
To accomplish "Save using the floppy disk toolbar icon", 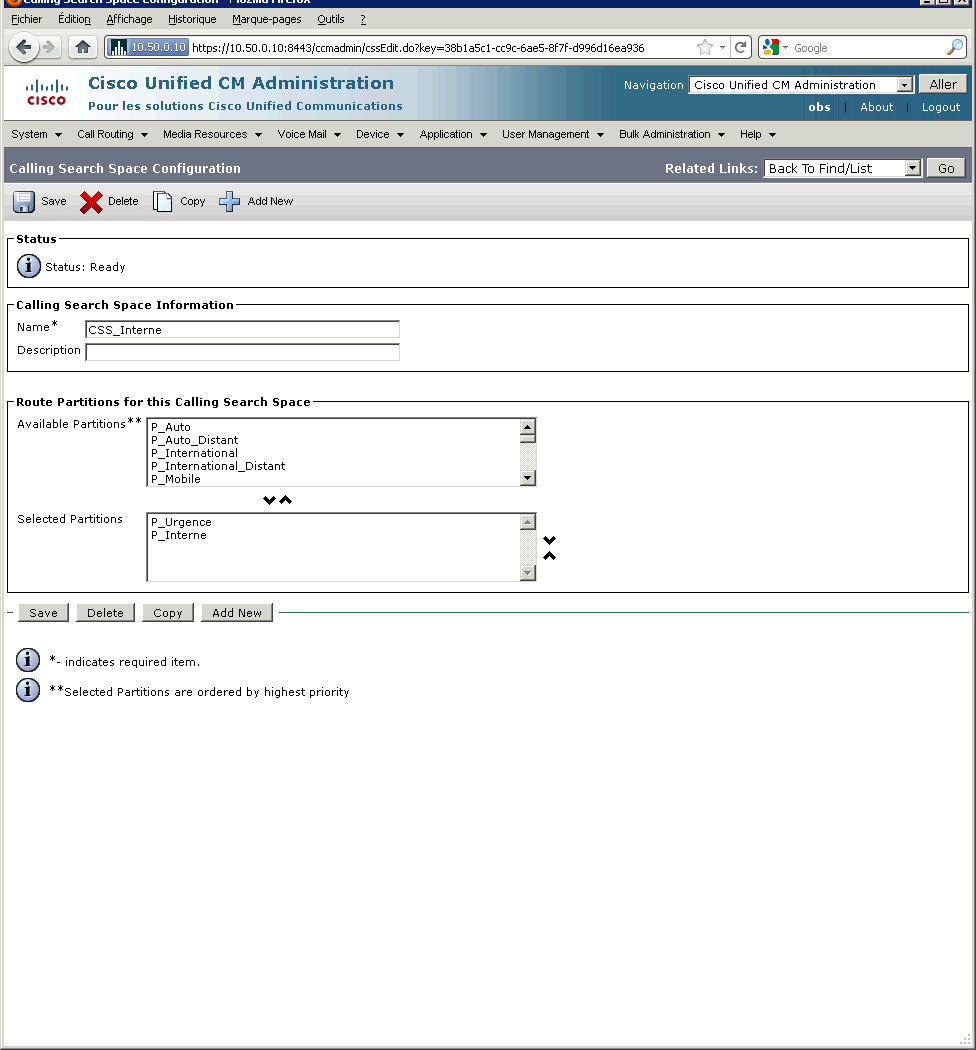I will pyautogui.click(x=24, y=202).
